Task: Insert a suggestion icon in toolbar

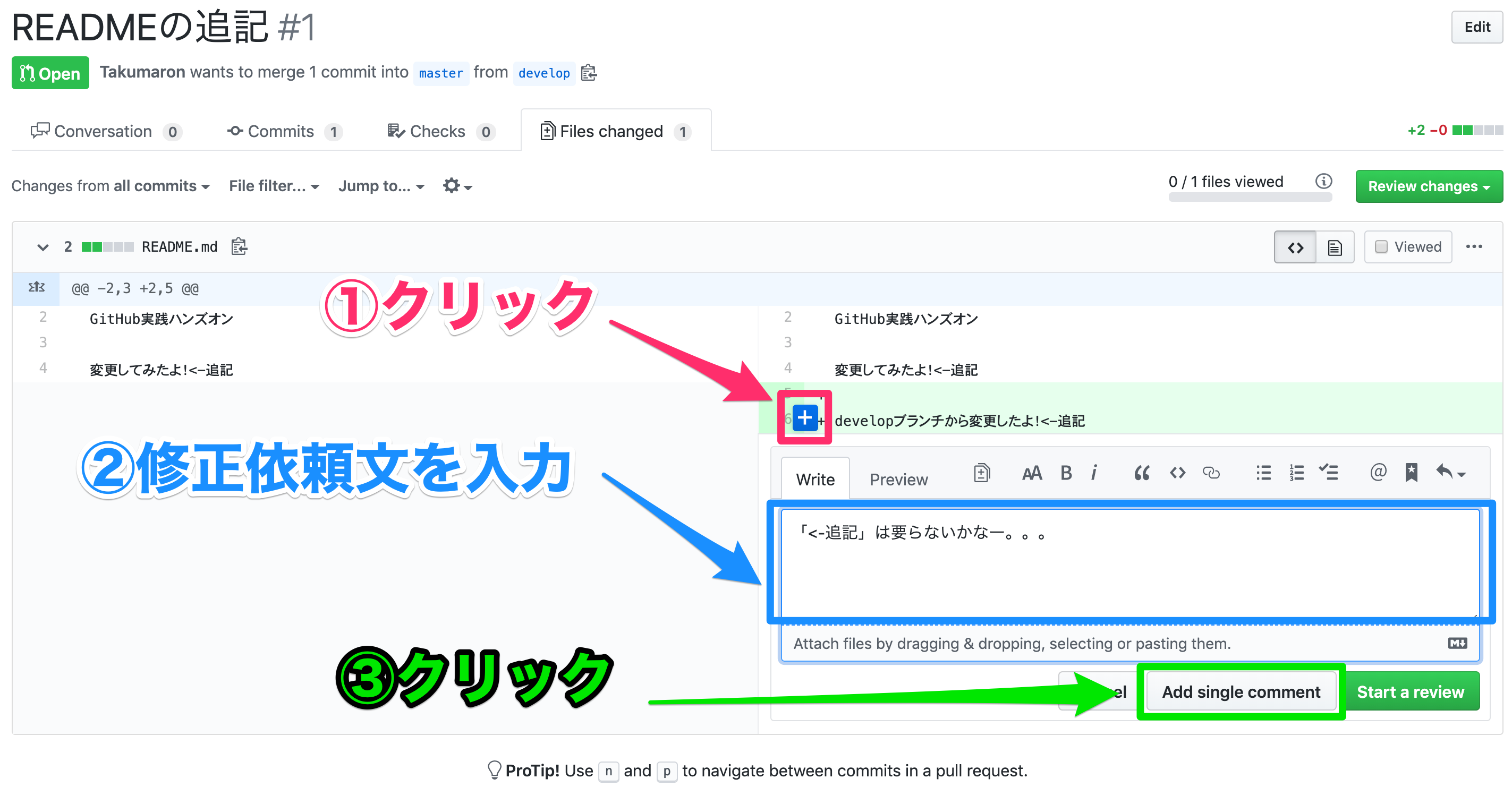Action: [981, 473]
